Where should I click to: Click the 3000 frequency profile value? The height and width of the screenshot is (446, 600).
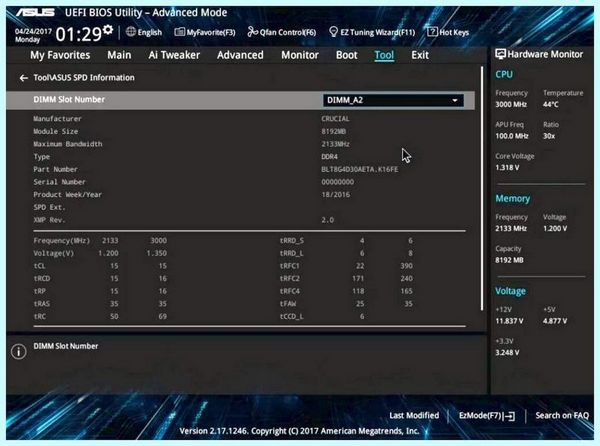[158, 240]
